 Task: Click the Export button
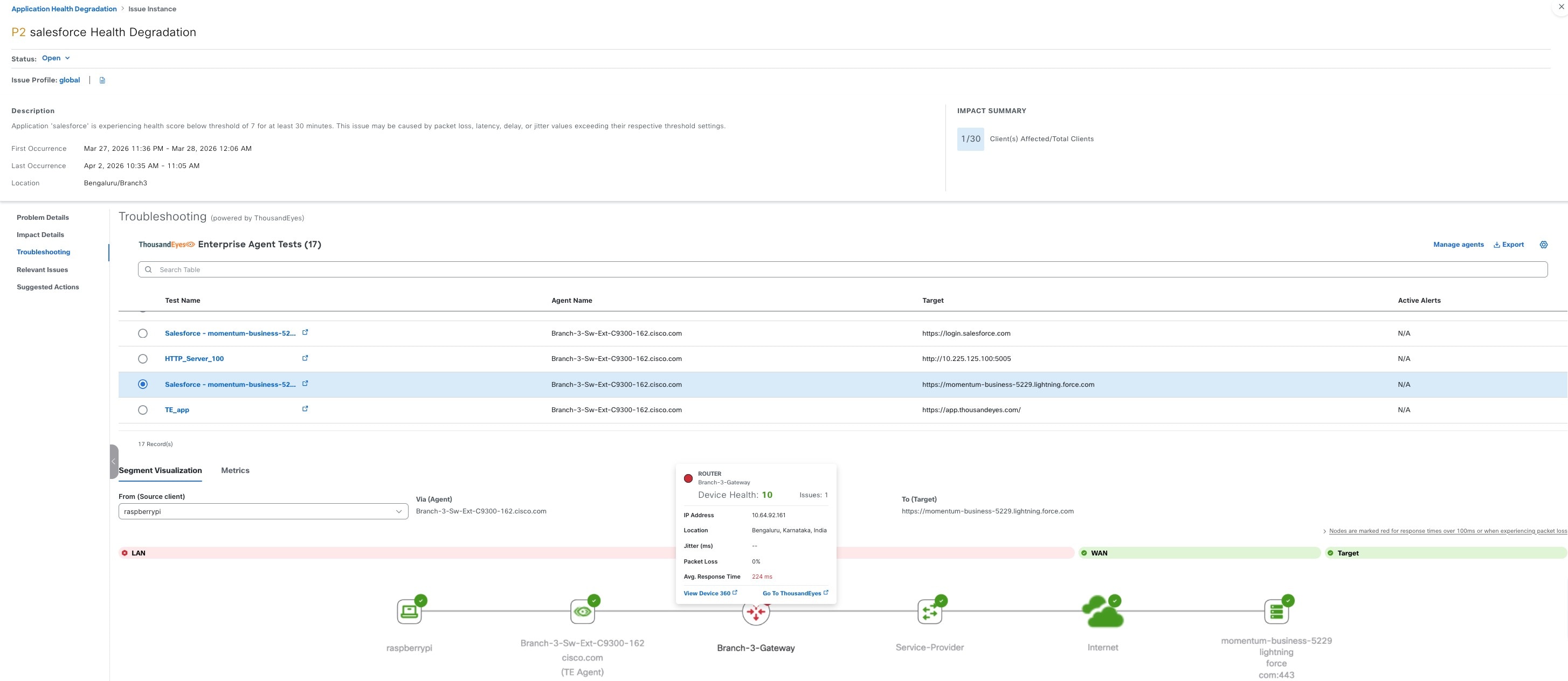(1508, 245)
